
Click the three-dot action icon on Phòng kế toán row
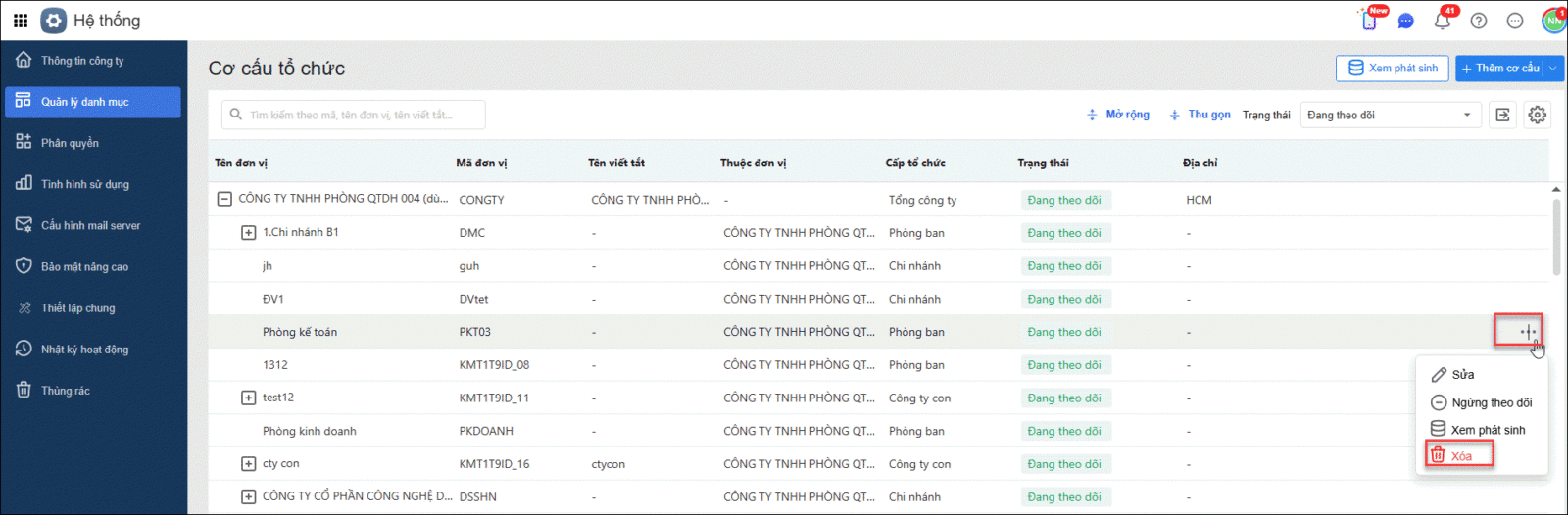[1528, 332]
